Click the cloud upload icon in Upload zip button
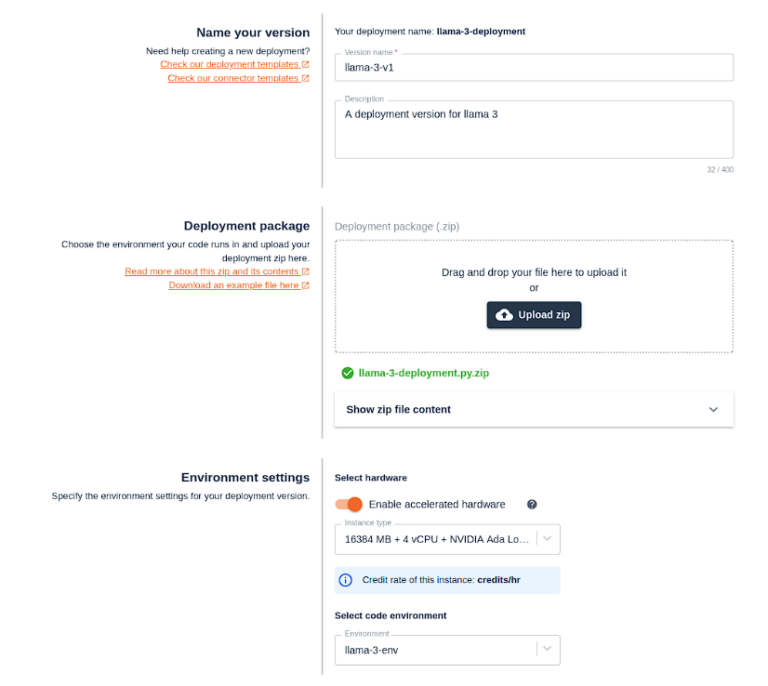 [504, 315]
